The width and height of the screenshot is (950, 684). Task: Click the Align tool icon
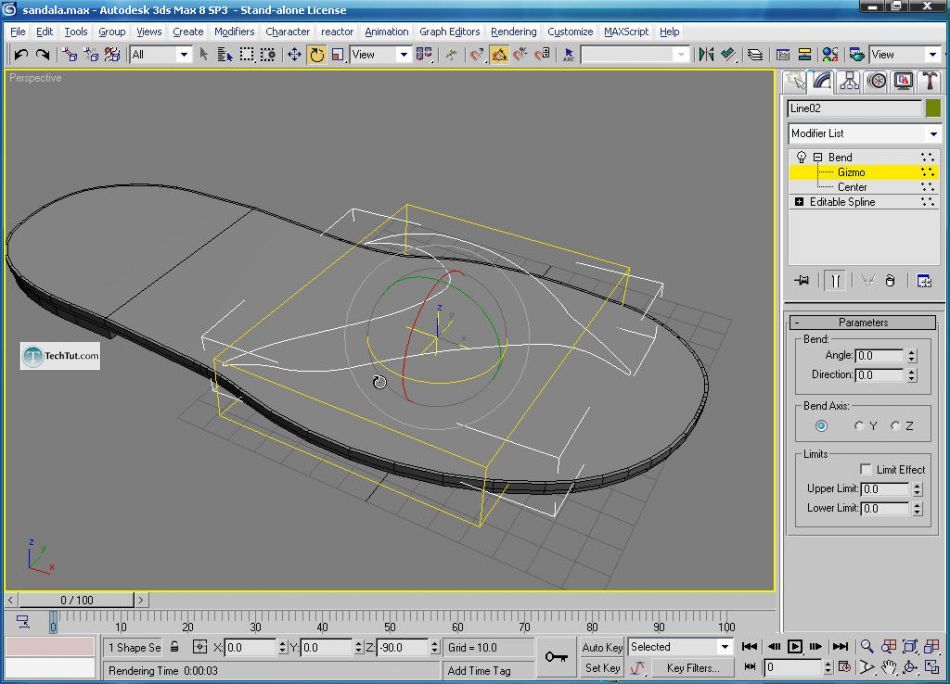[x=728, y=55]
